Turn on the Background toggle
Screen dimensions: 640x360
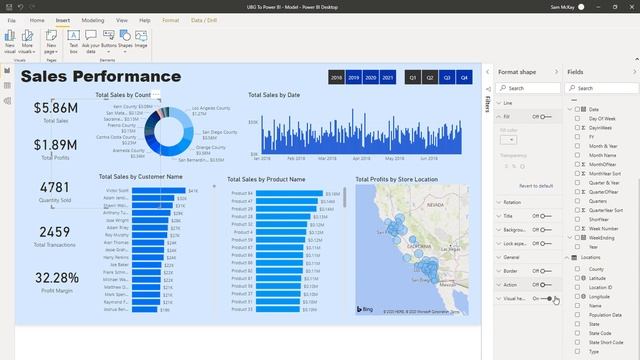coord(546,230)
